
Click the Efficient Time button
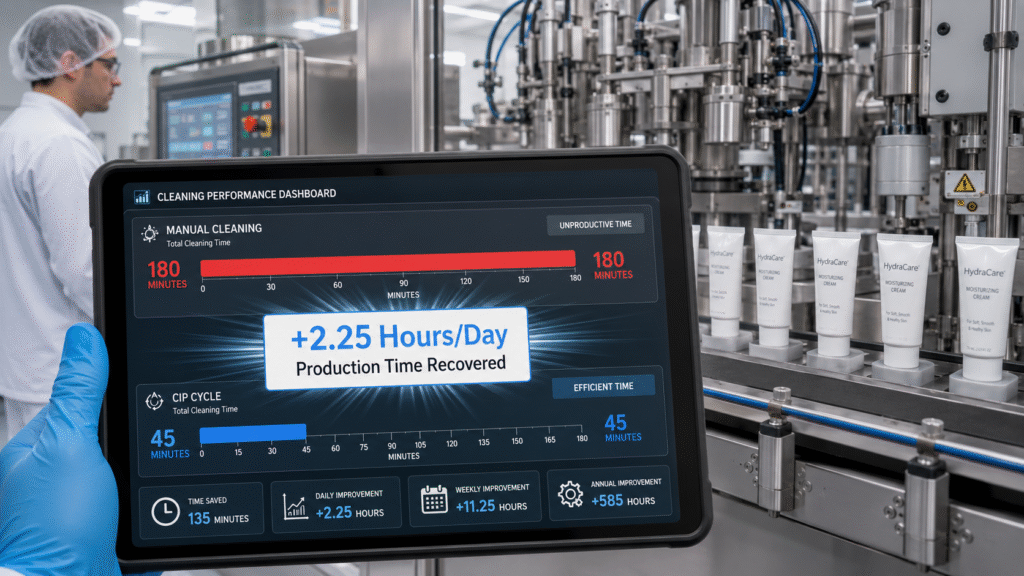(x=603, y=387)
